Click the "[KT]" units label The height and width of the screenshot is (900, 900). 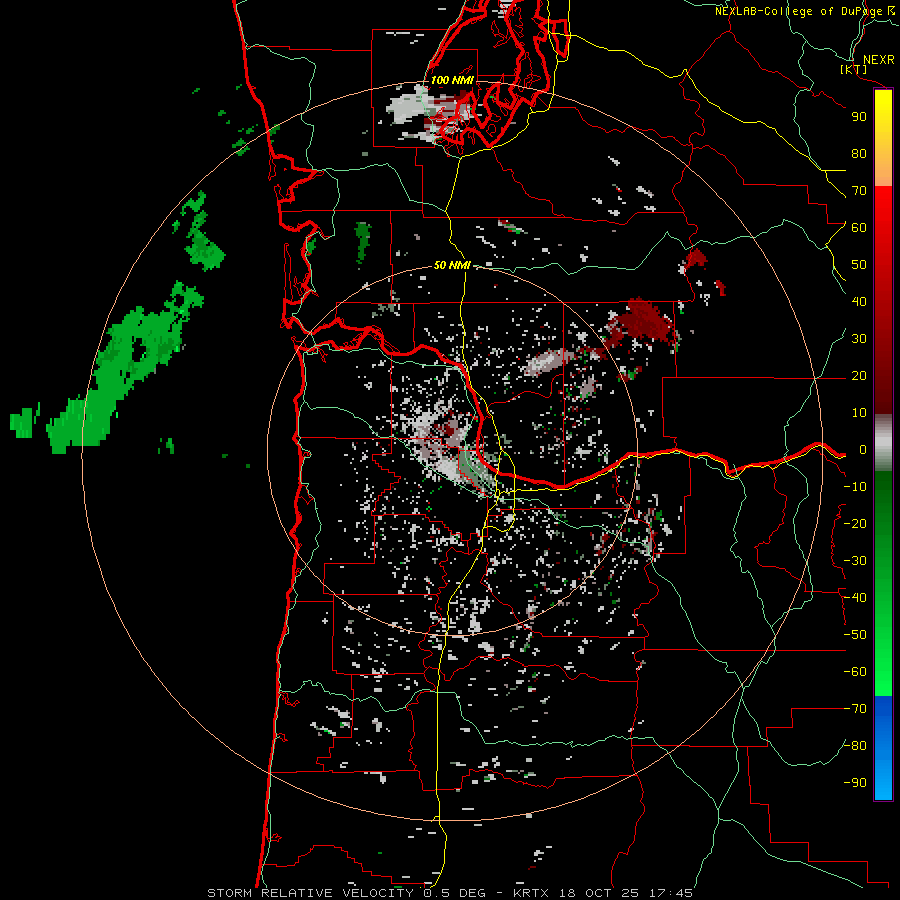tap(854, 70)
